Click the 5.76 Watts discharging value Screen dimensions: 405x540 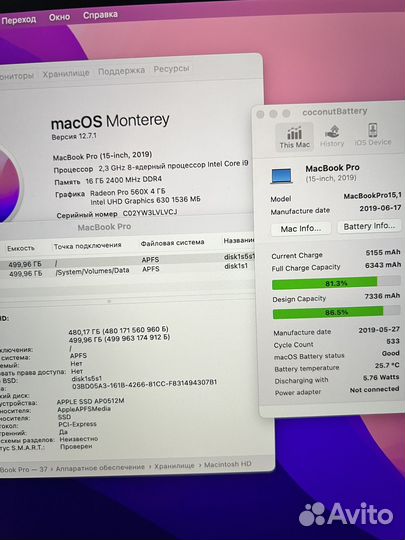point(381,377)
